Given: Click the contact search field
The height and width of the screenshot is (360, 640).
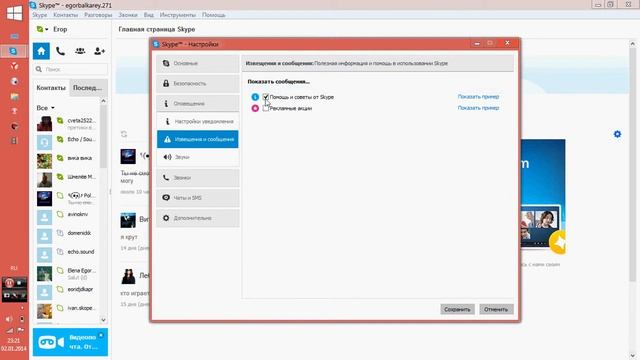Looking at the screenshot, I should click(71, 69).
